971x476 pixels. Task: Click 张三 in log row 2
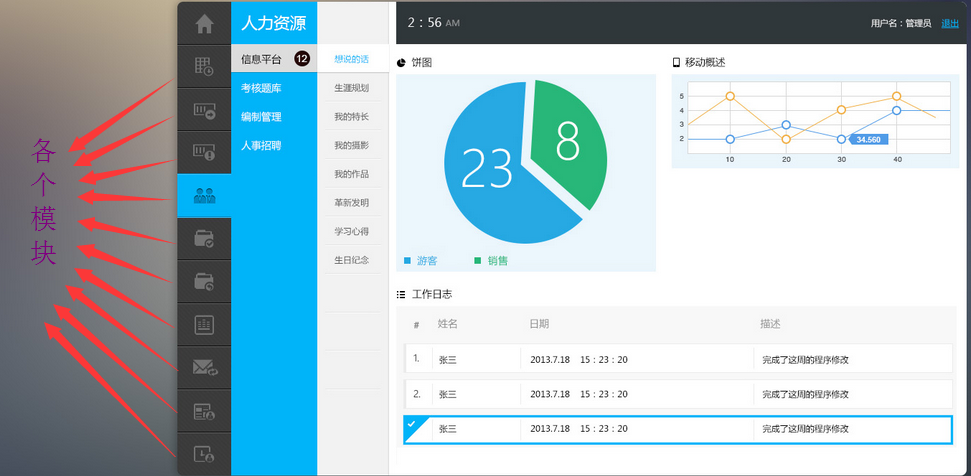(x=448, y=394)
